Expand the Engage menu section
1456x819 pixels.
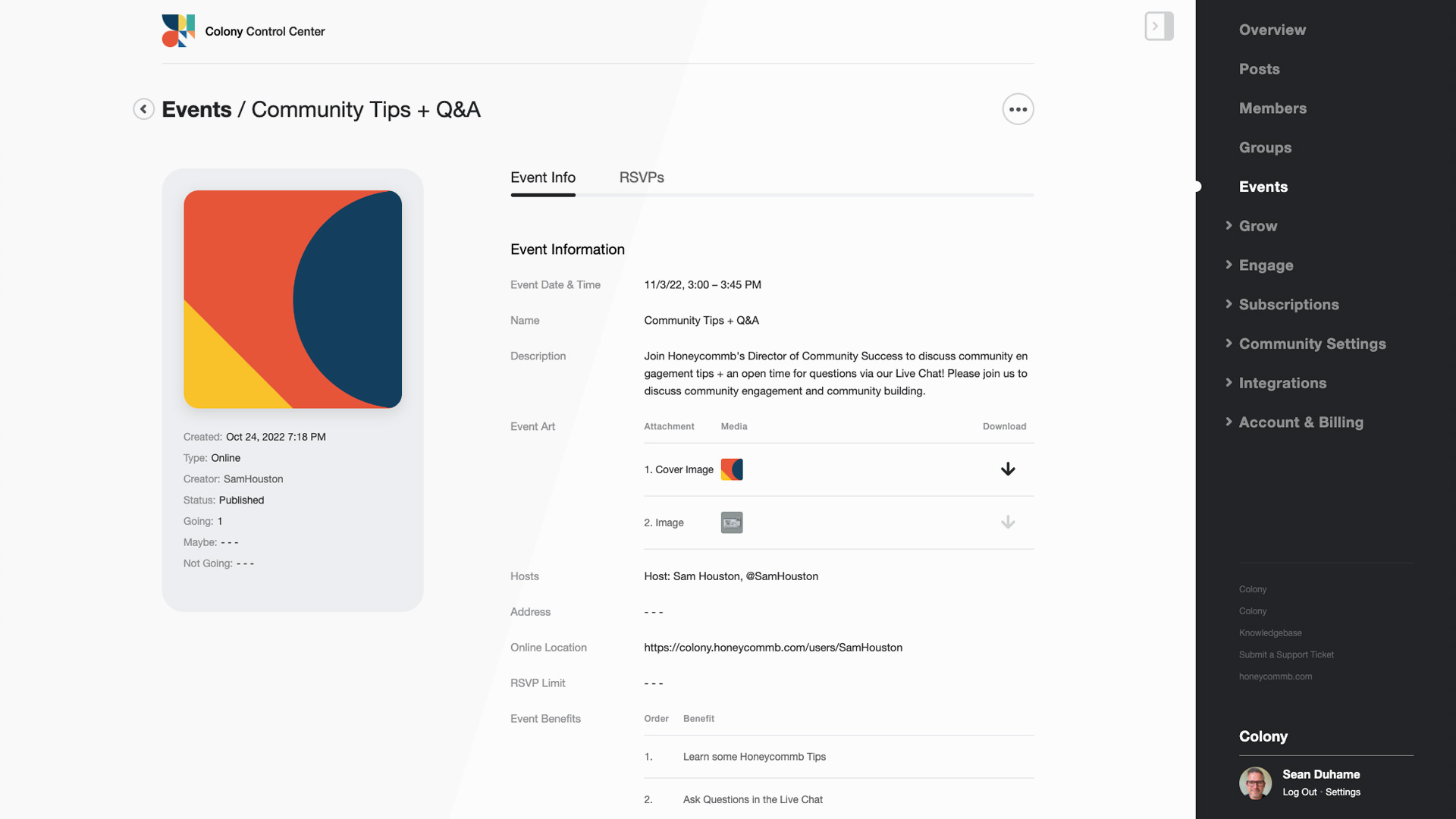pos(1266,265)
